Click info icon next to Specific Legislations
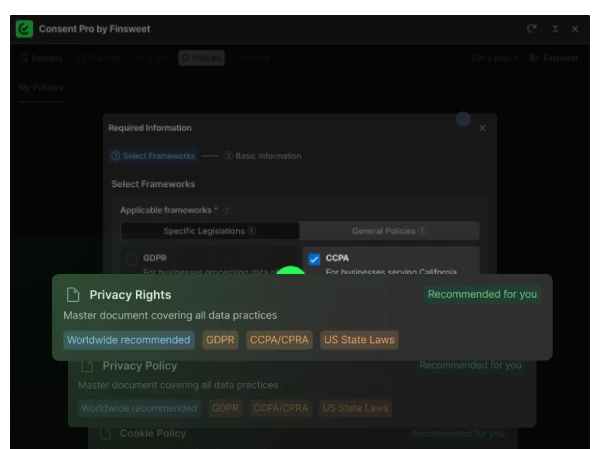 (252, 231)
